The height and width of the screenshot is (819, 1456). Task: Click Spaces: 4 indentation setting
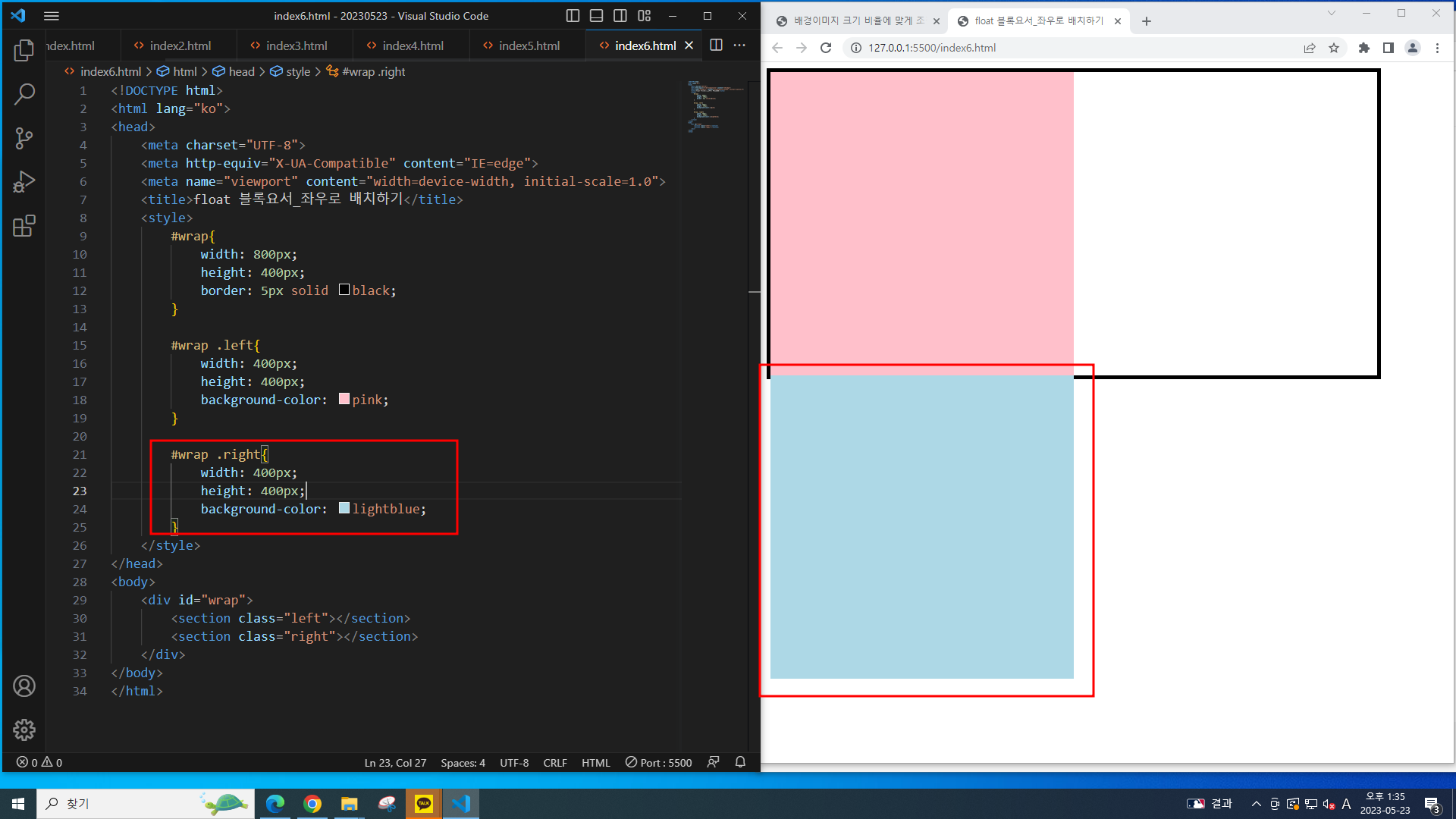463,762
